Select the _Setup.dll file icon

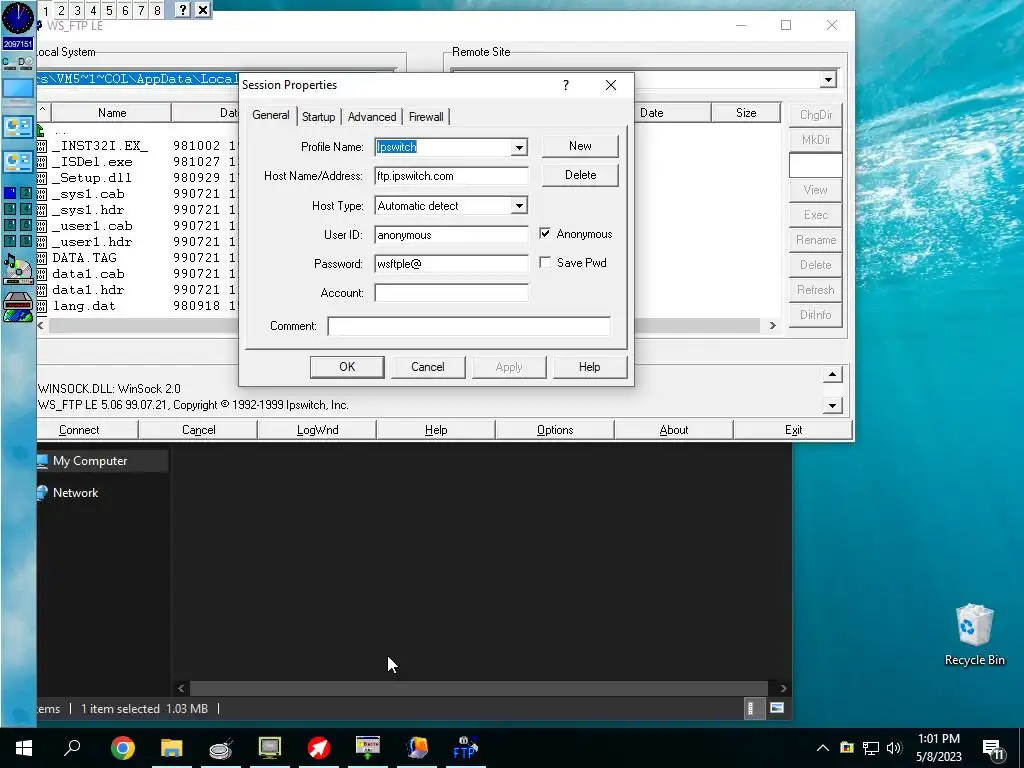(42, 178)
